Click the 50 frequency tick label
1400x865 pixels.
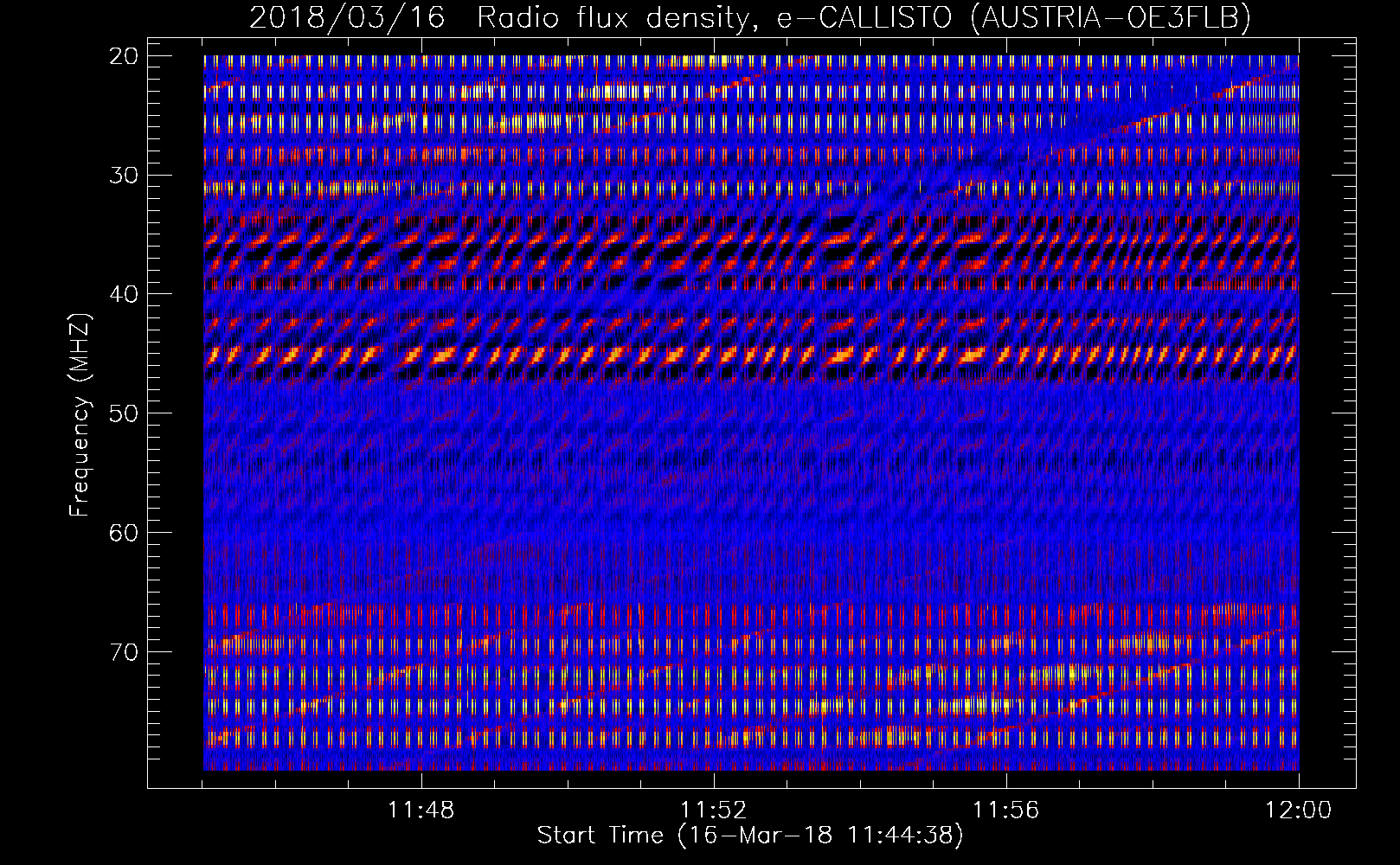(x=124, y=413)
